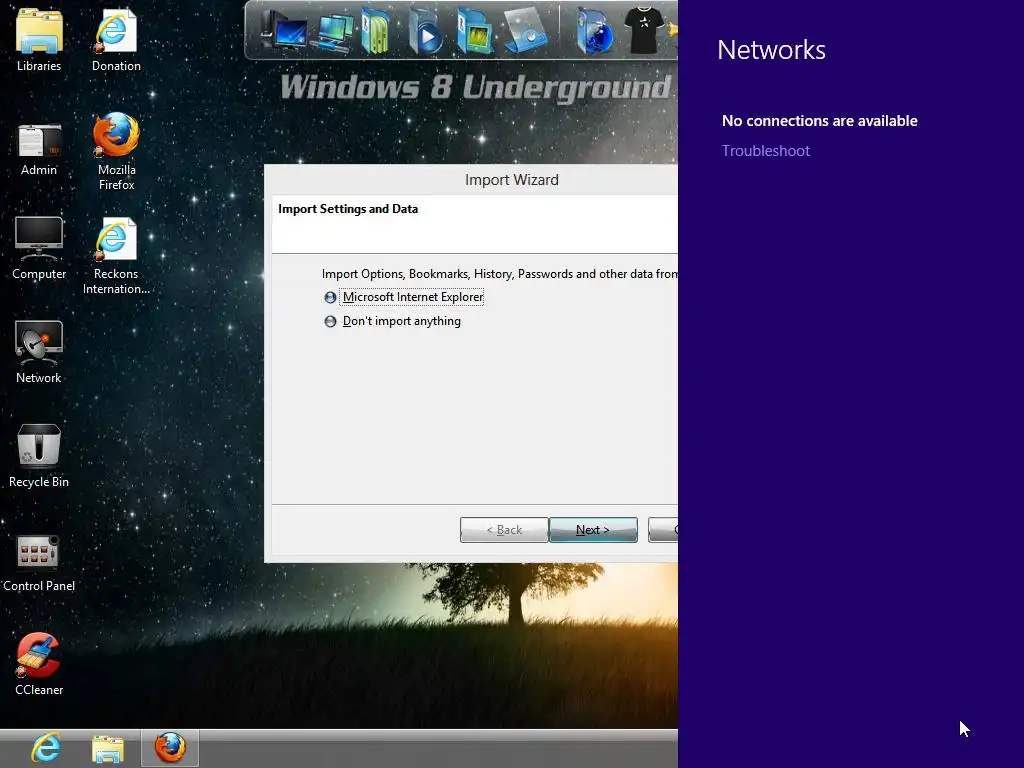Click the Networks panel heading
The image size is (1024, 768).
click(771, 50)
